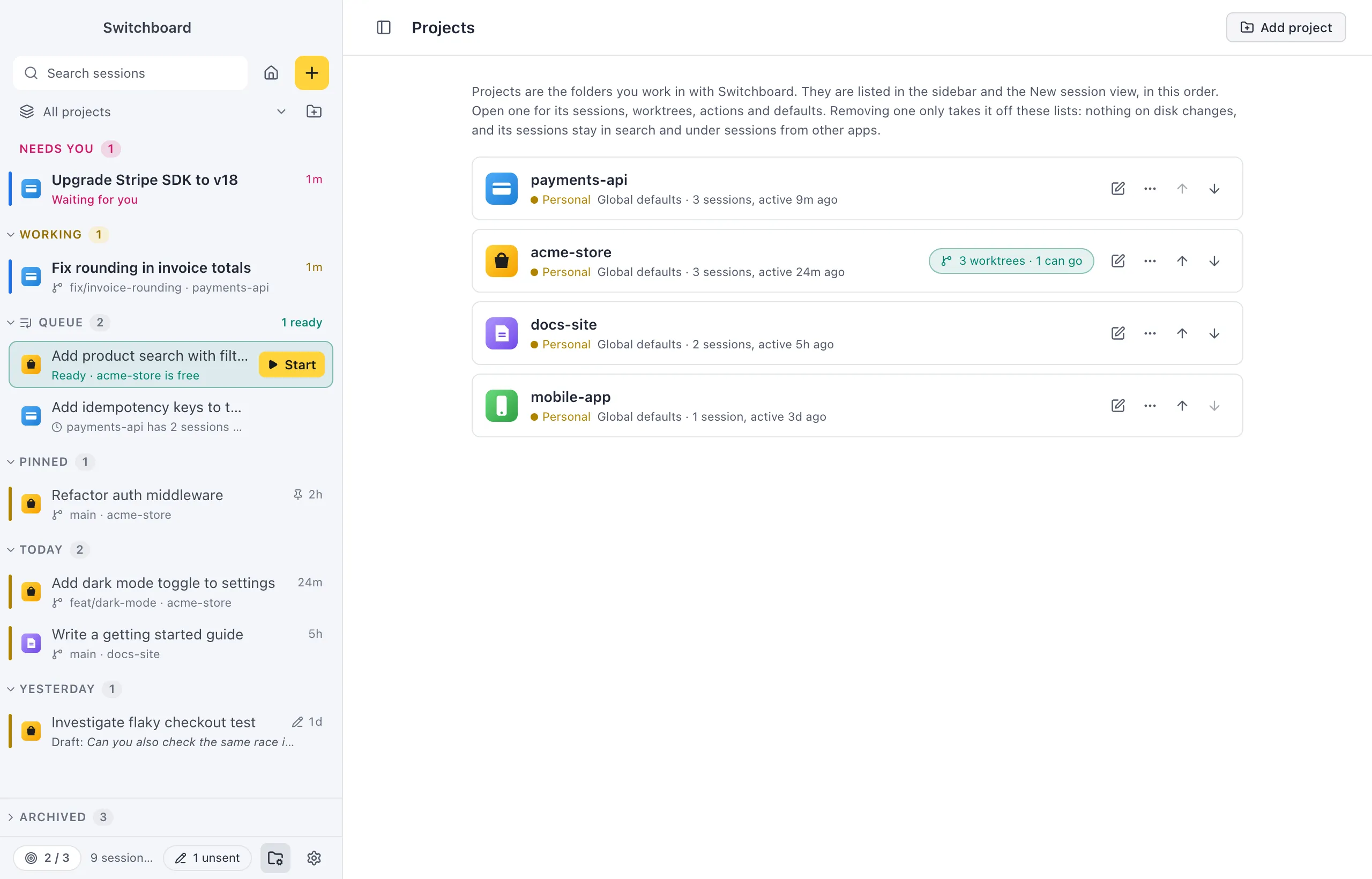The width and height of the screenshot is (1372, 879).
Task: Go to the home view icon
Action: 271,73
